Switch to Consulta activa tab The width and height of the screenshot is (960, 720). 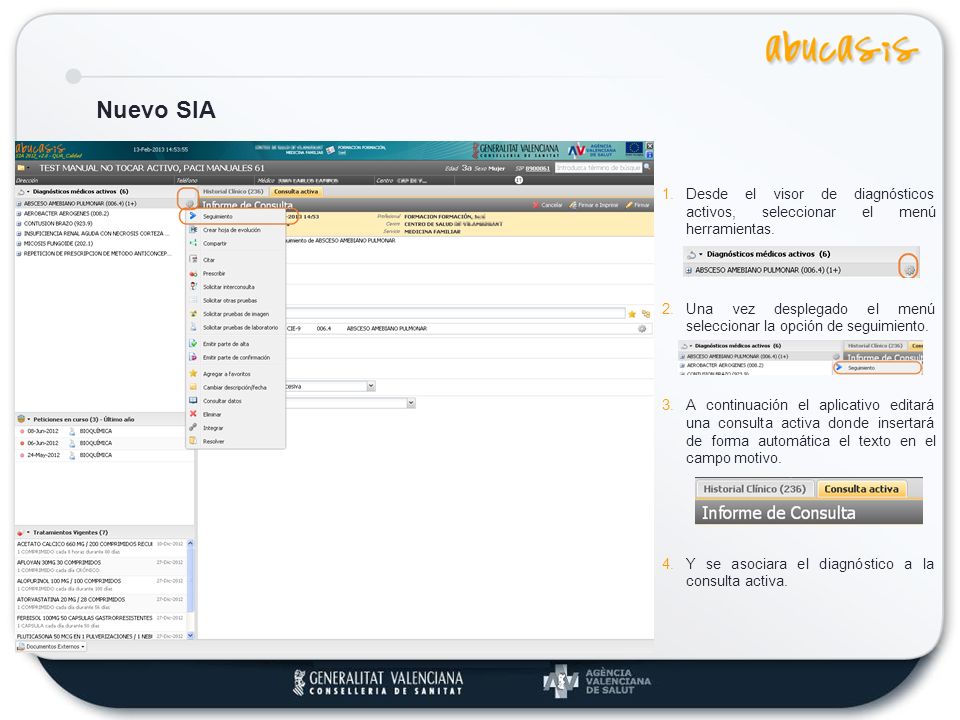tap(296, 192)
